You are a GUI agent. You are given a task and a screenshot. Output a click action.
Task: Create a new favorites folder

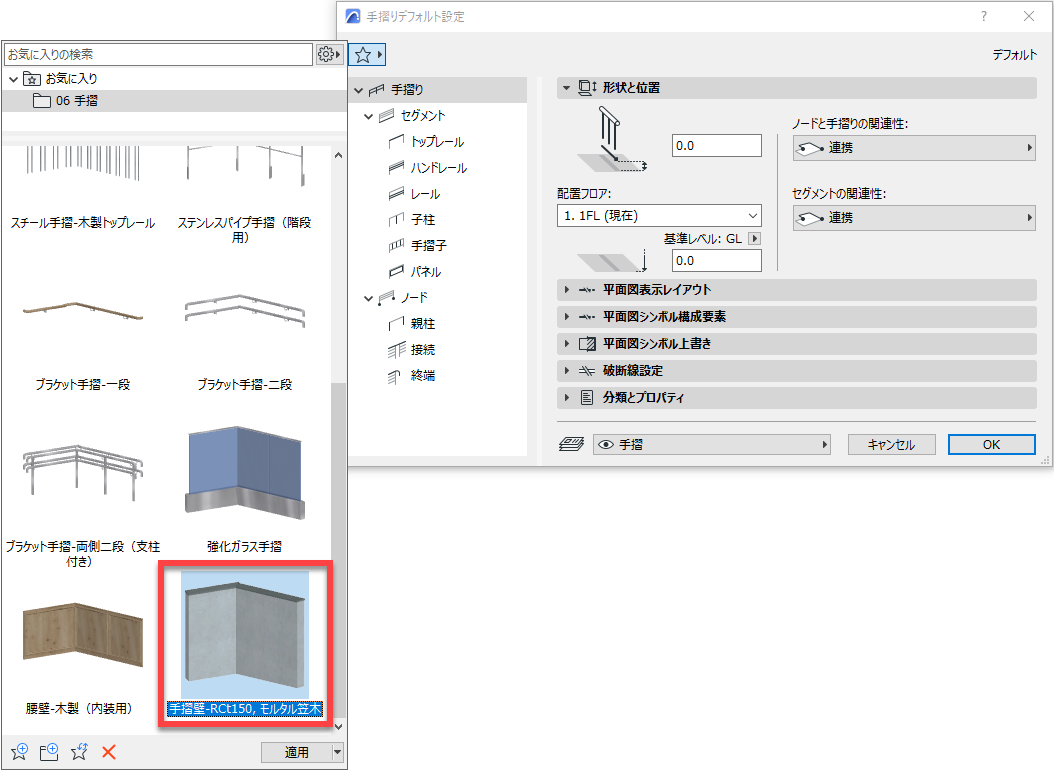click(x=49, y=752)
